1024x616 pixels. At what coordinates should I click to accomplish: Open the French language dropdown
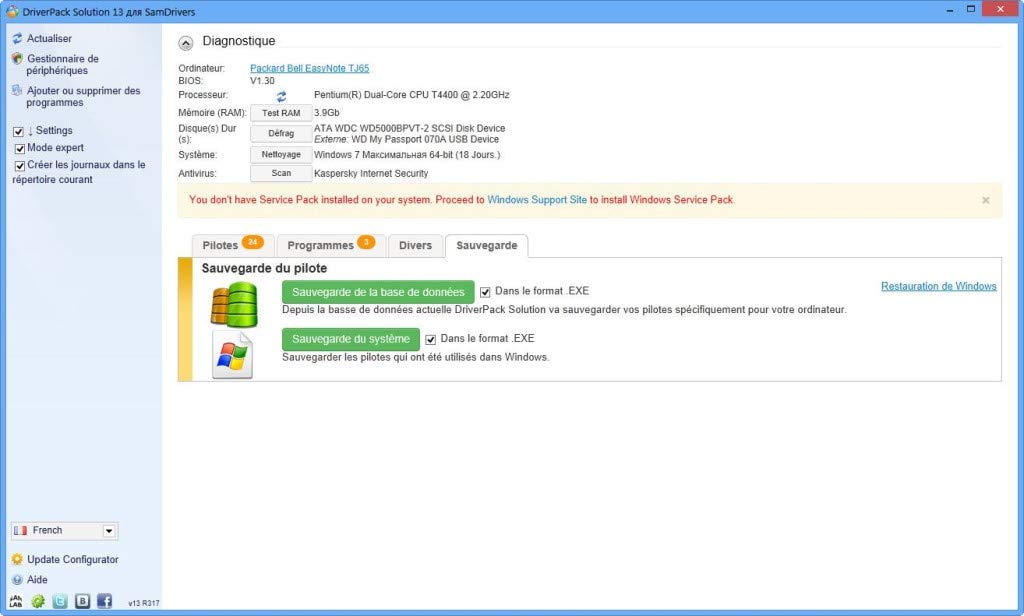coord(64,530)
